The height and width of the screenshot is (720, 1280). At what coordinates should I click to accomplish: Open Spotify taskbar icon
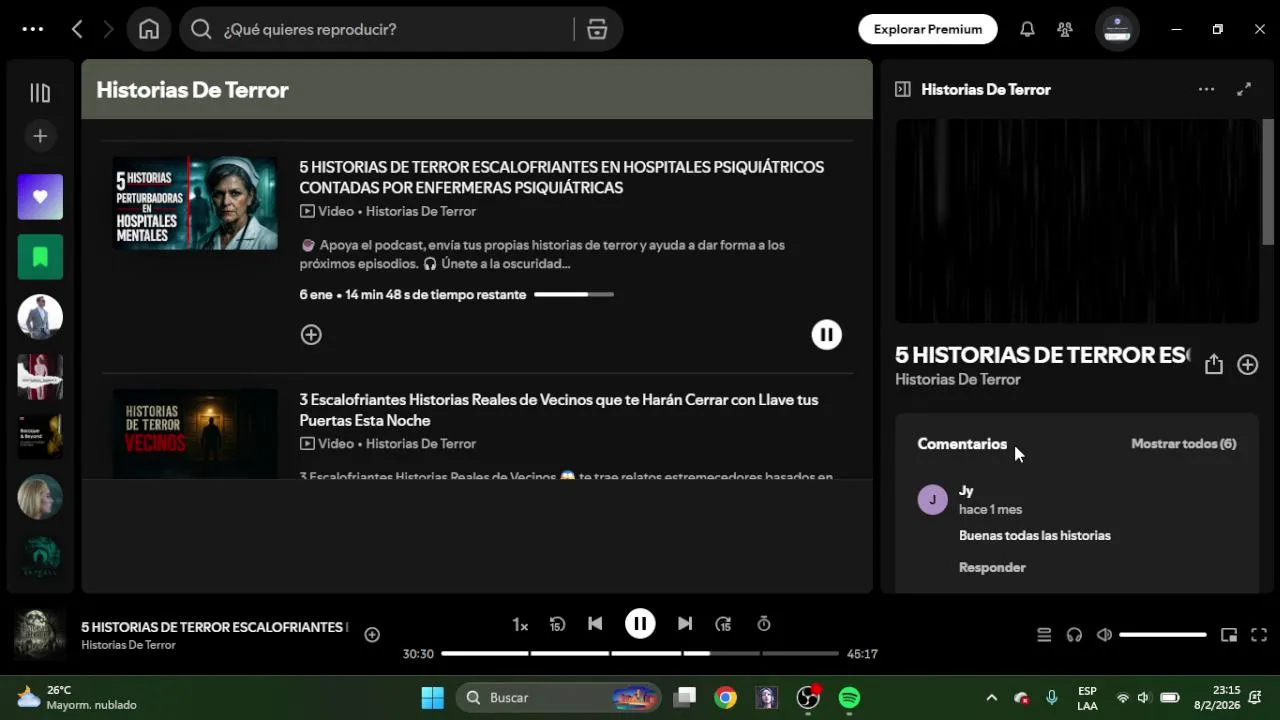[849, 697]
